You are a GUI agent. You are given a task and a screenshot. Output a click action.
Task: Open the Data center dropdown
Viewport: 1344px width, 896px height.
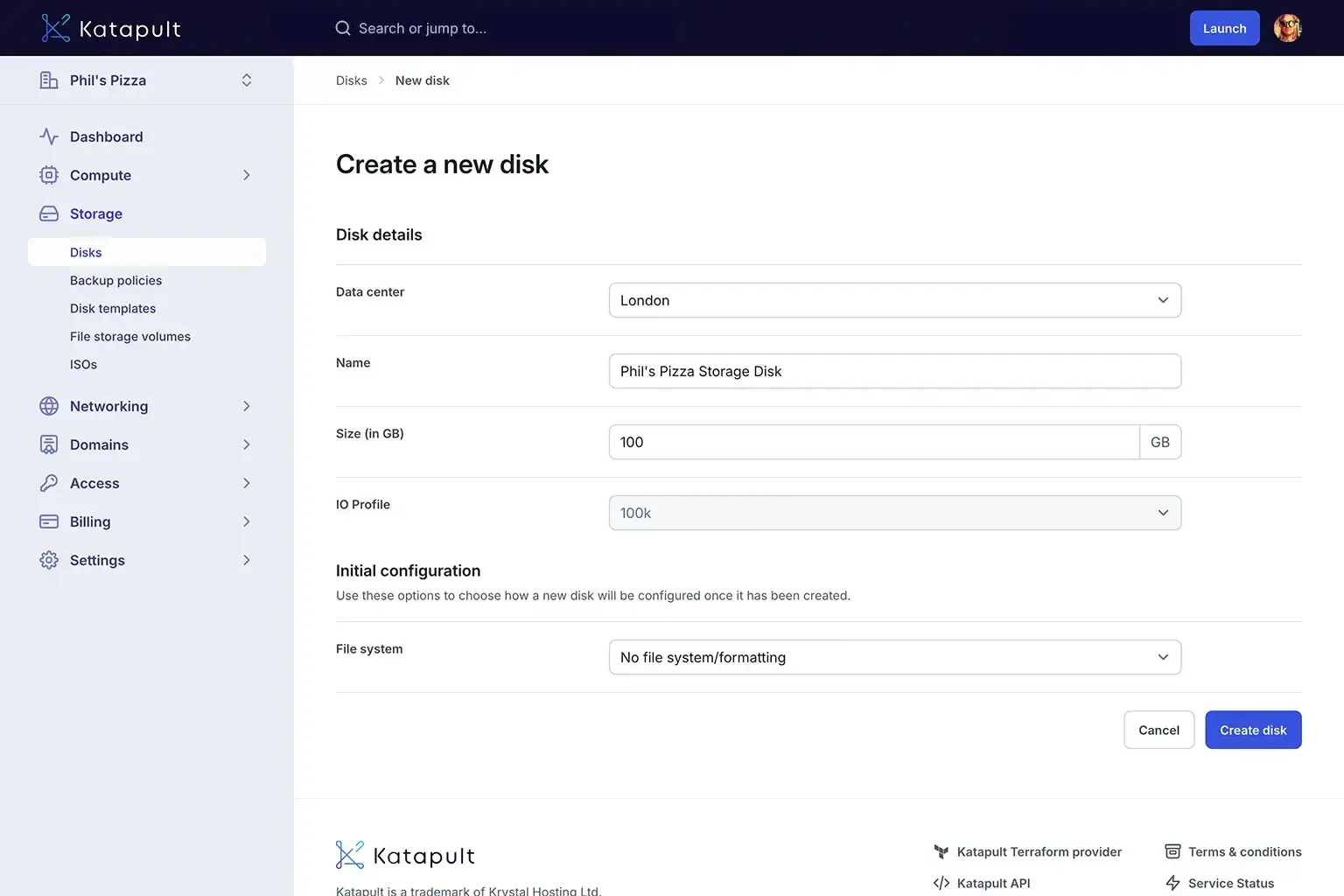894,300
